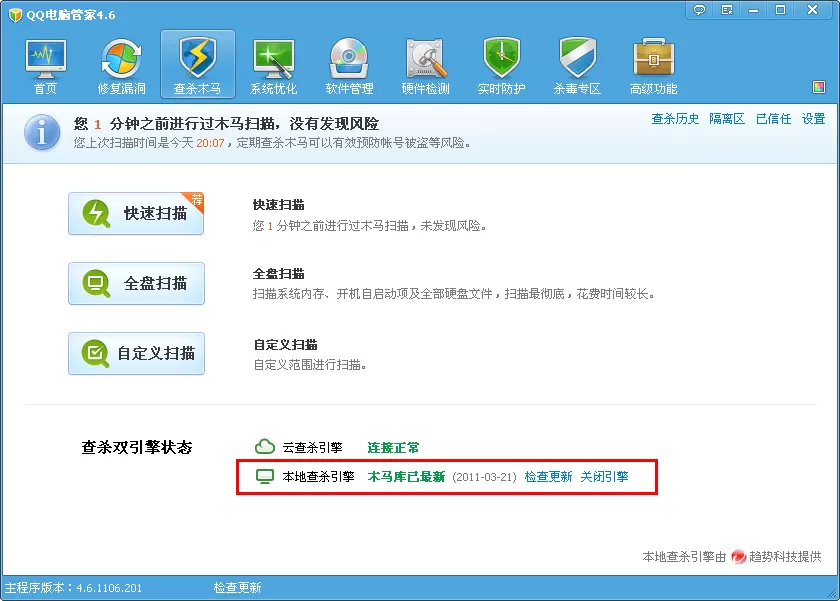Close the QQ电脑管家 window
The image size is (840, 601).
[x=813, y=10]
